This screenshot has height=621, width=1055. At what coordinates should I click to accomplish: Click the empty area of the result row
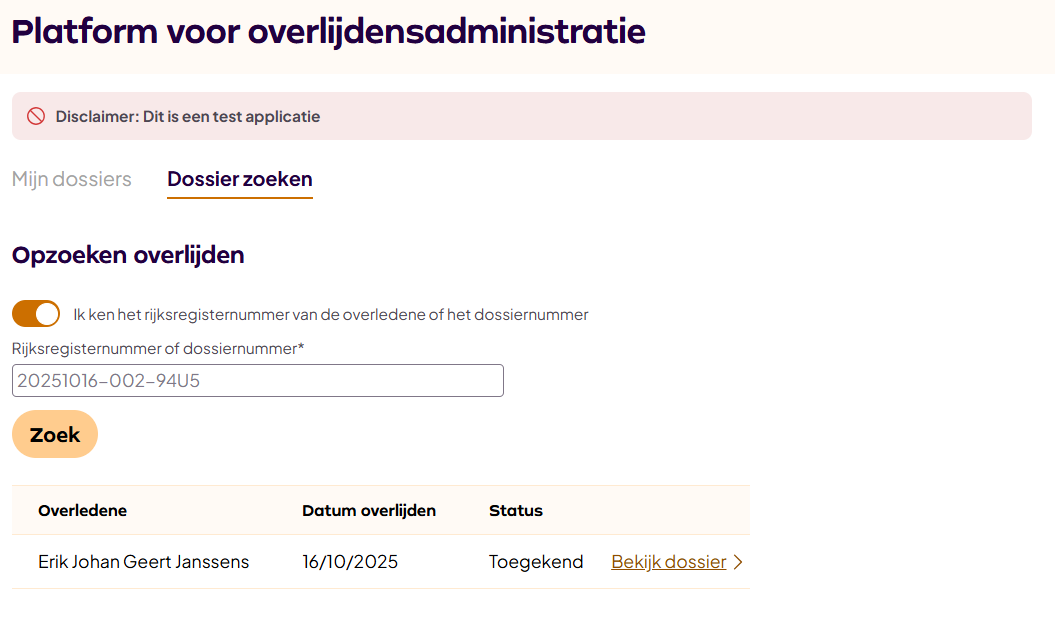pyautogui.click(x=450, y=562)
